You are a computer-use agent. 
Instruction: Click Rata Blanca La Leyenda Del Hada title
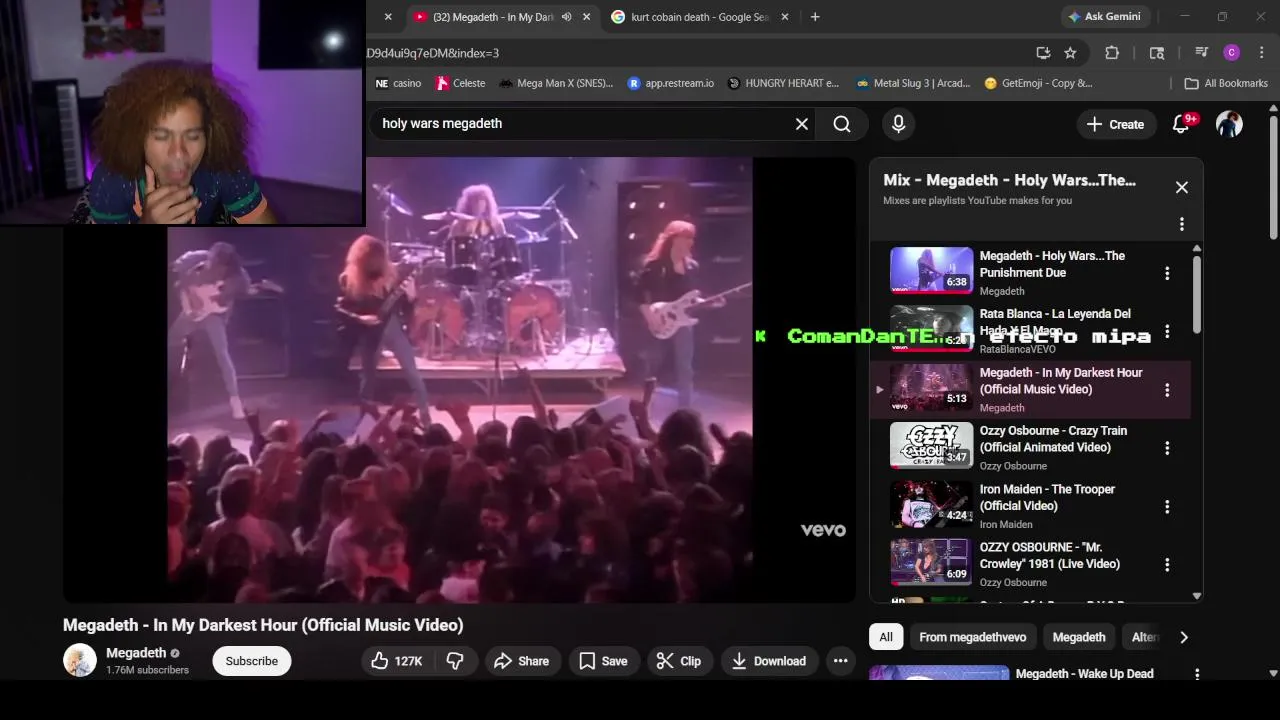pos(1055,321)
